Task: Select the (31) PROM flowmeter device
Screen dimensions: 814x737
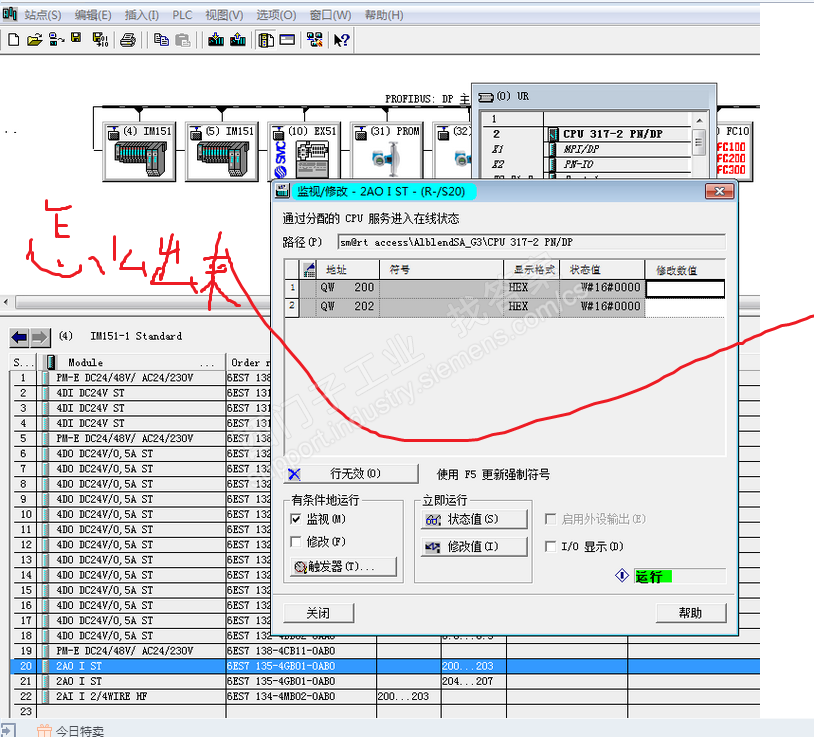Action: pos(387,152)
